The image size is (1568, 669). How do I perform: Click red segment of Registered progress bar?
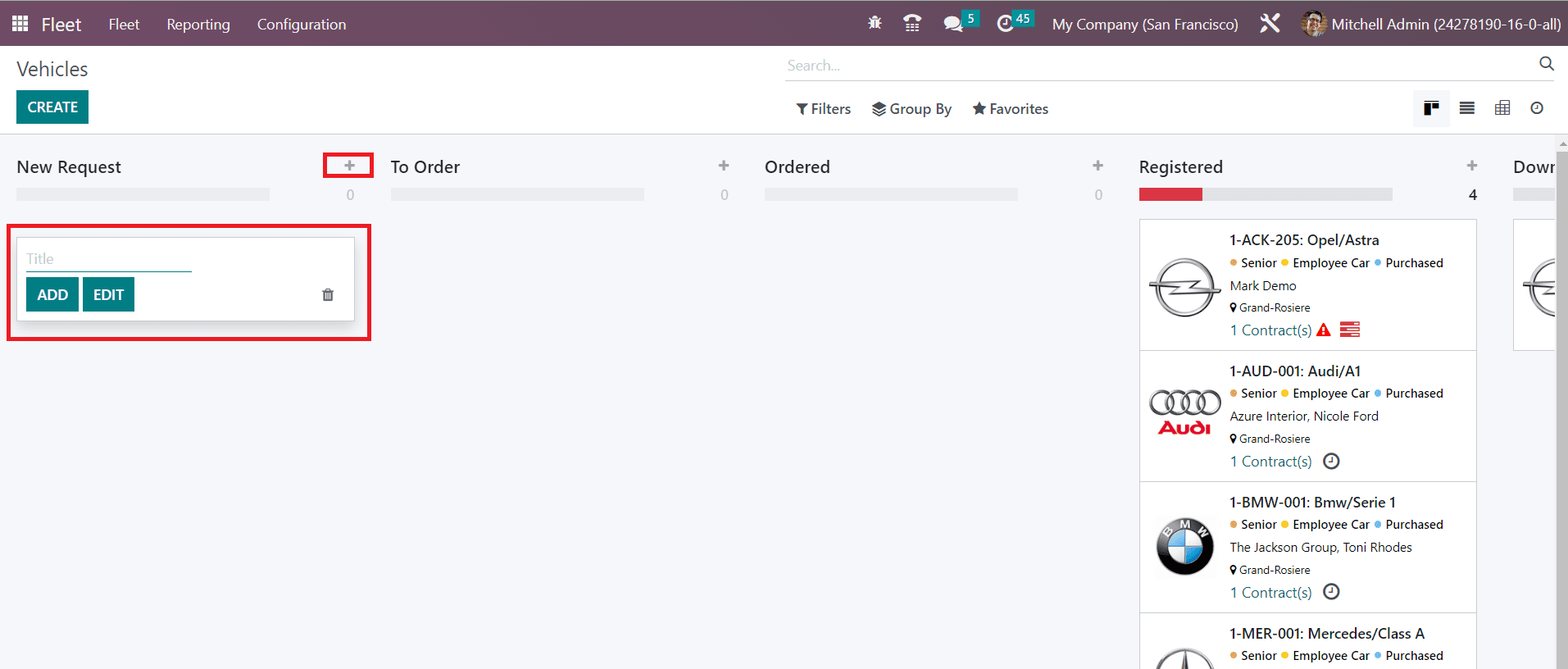click(x=1170, y=194)
